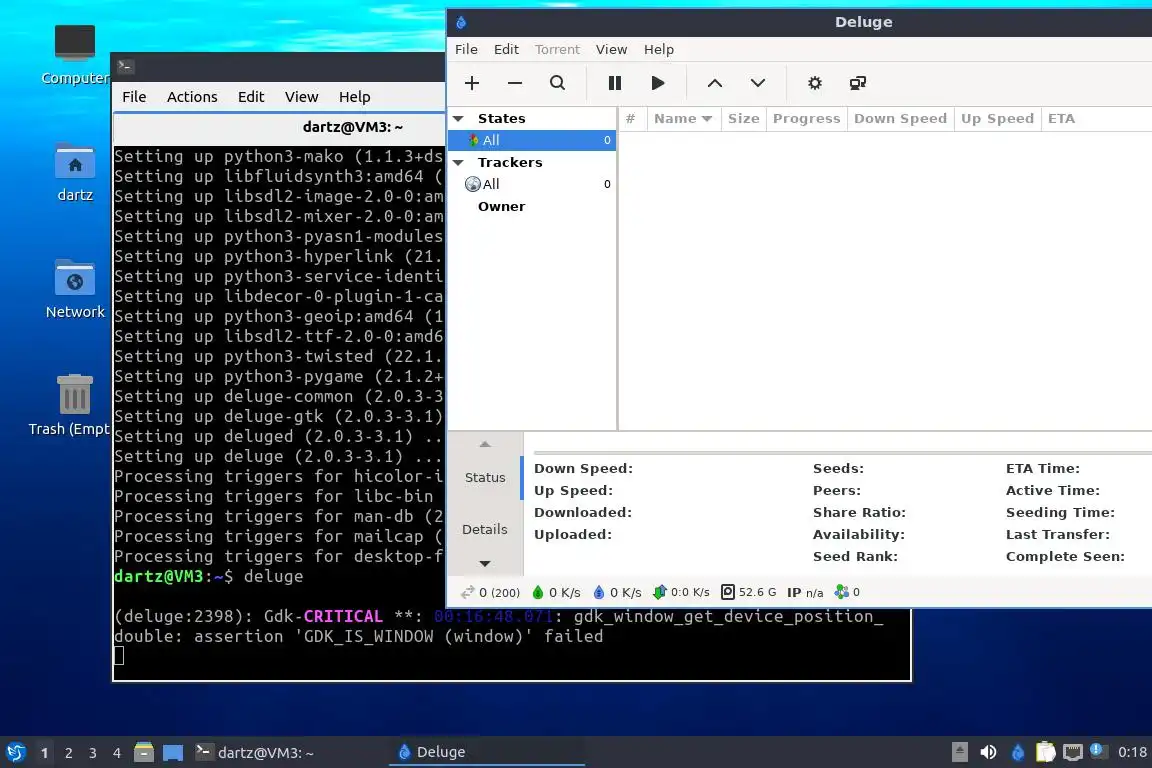
Task: Open the Deluge Edit menu
Action: pos(506,49)
